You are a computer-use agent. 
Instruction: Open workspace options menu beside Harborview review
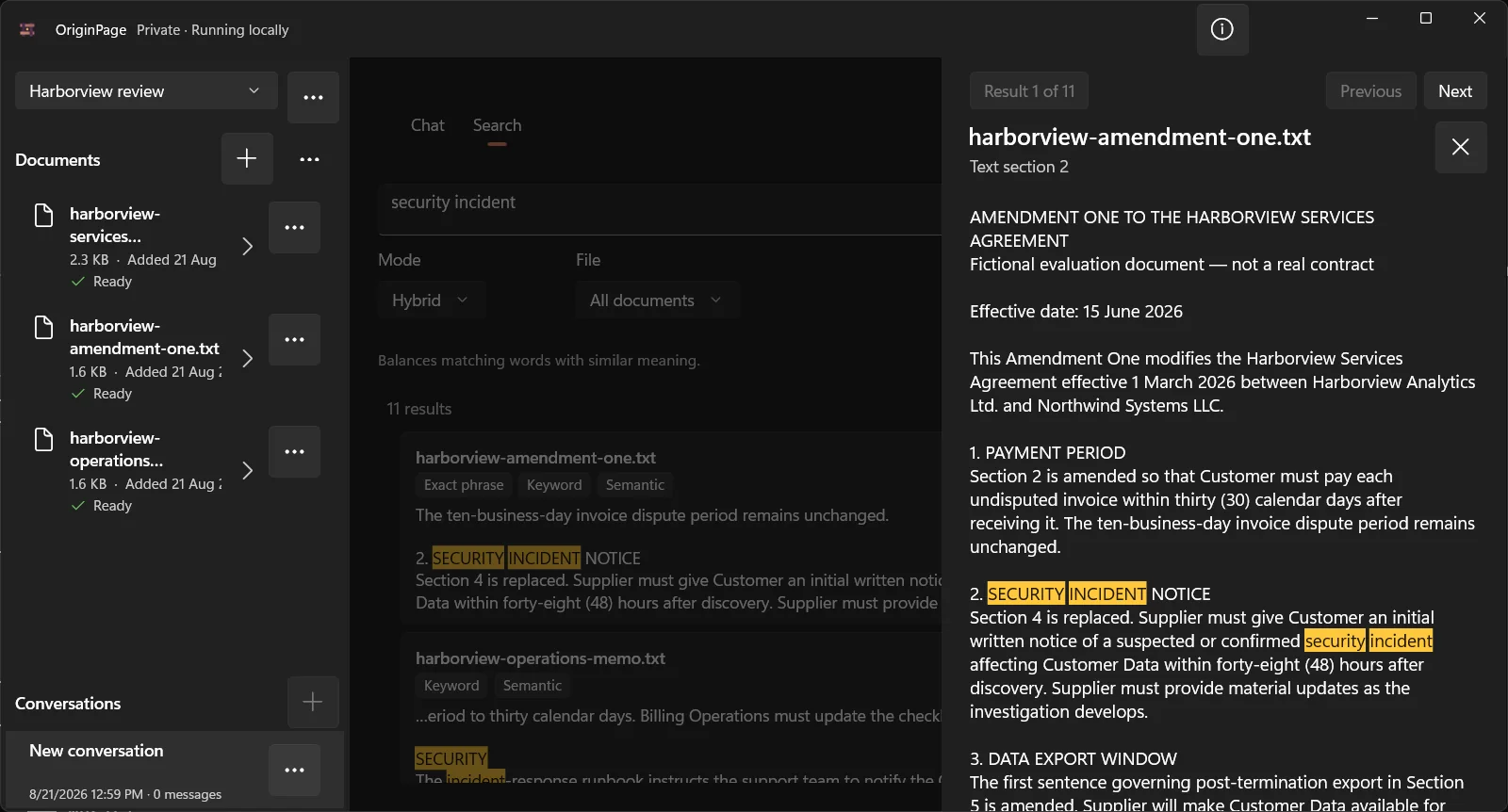tap(313, 97)
